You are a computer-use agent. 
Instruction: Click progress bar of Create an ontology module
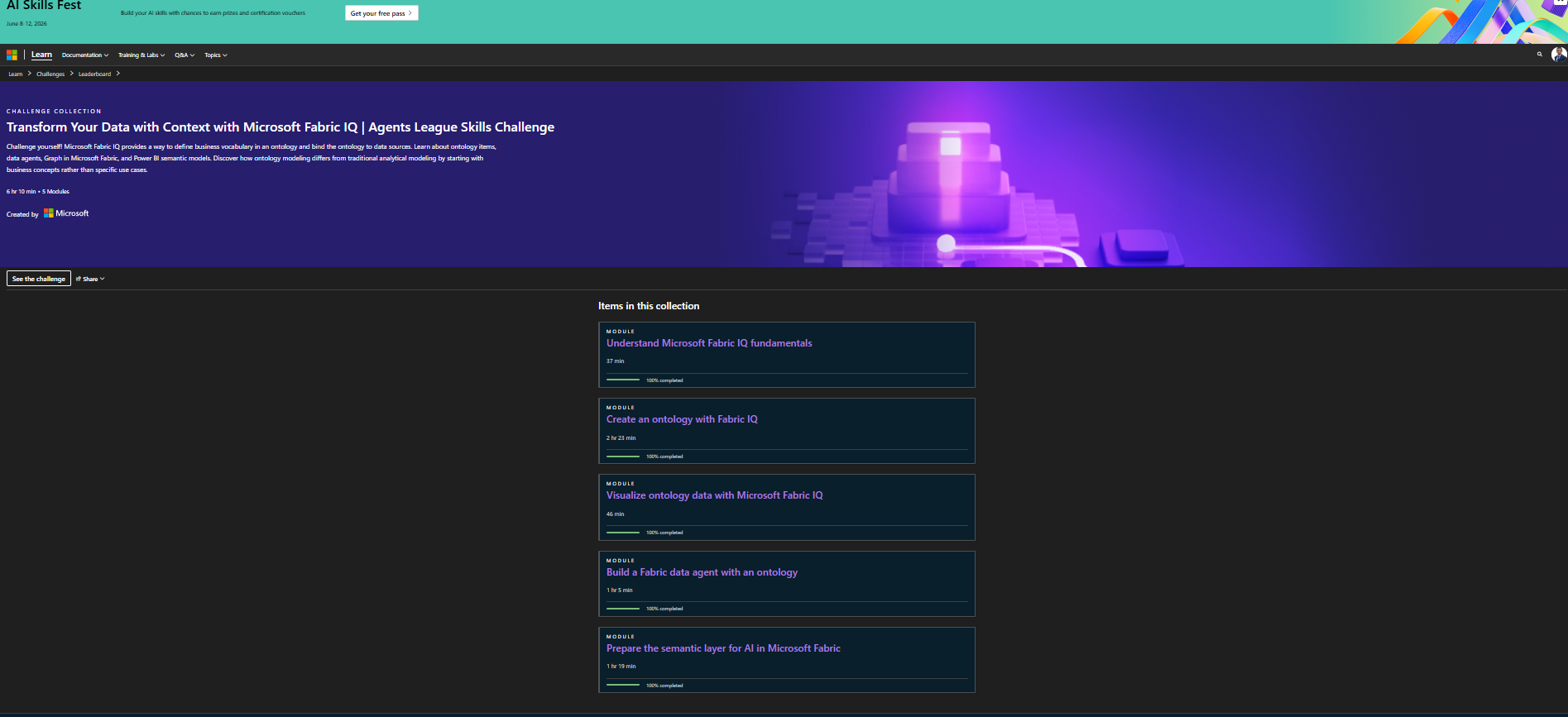tap(623, 456)
